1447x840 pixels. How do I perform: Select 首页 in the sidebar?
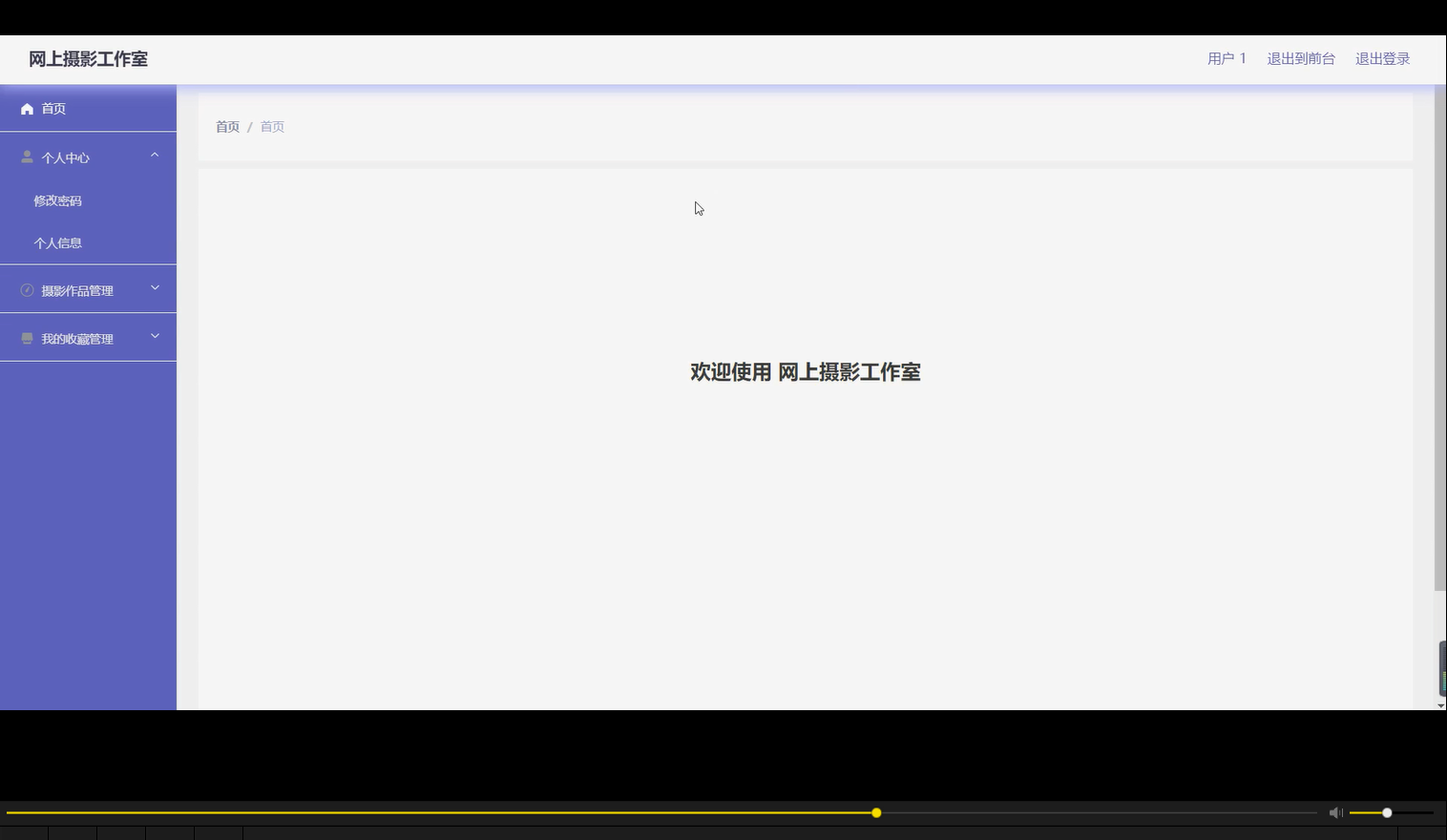pos(53,108)
